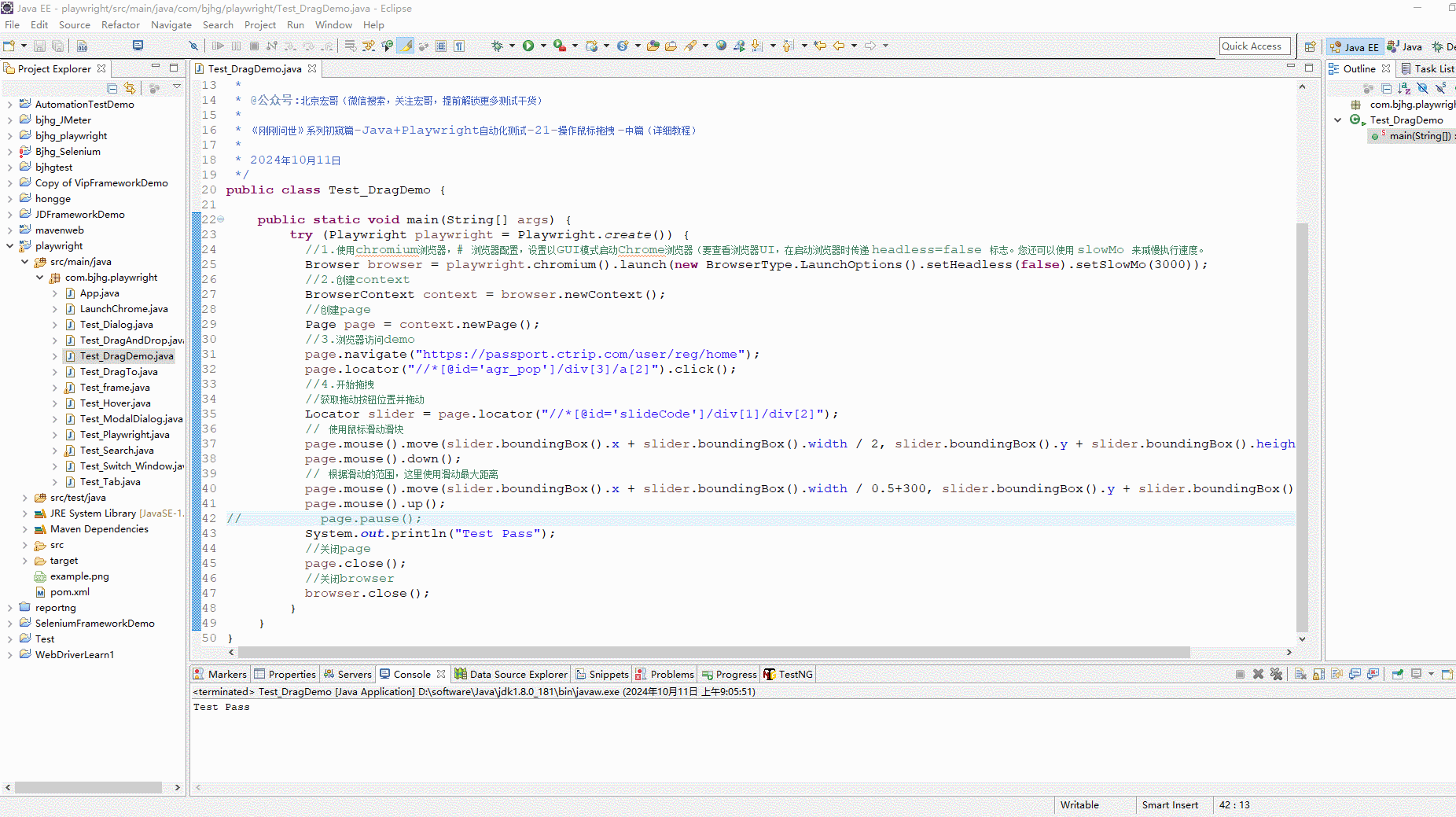Open the Window menu

pyautogui.click(x=333, y=24)
